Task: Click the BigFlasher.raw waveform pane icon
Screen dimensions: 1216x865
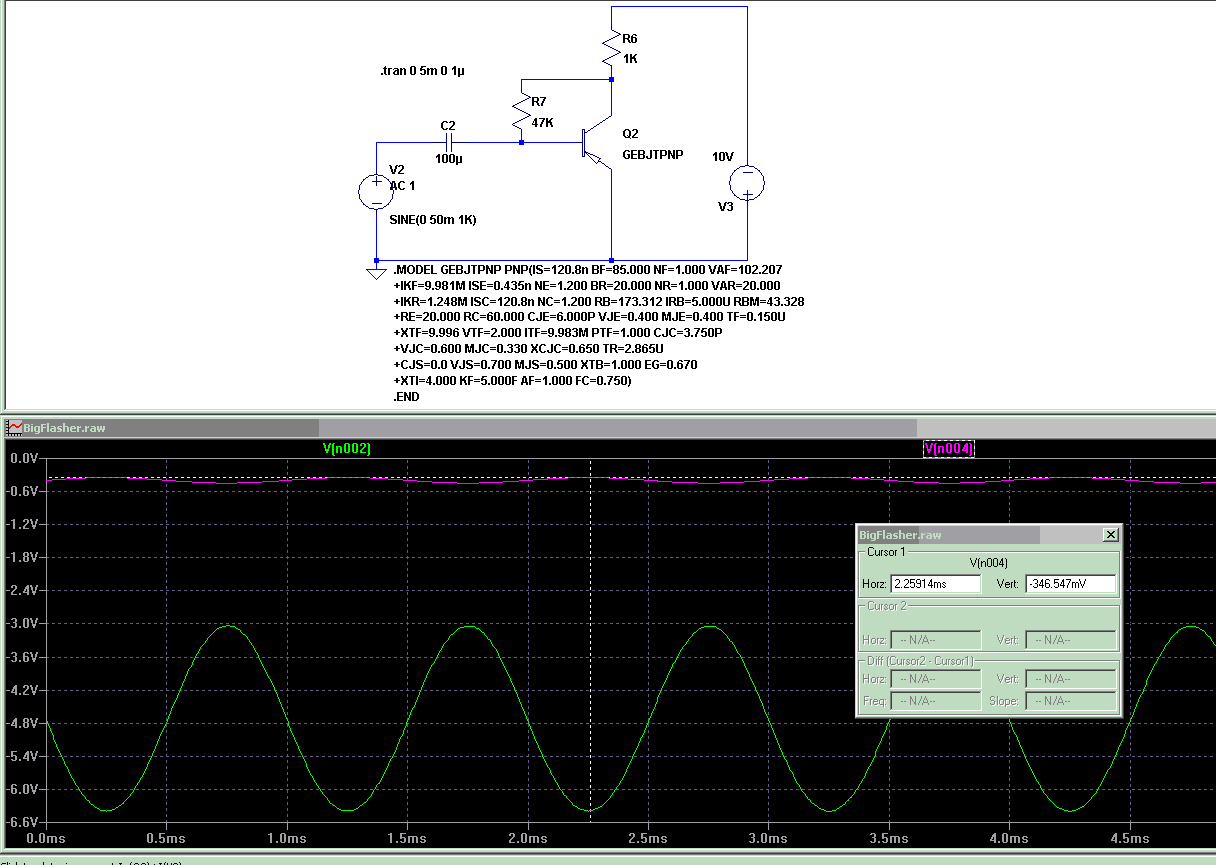Action: [15, 428]
